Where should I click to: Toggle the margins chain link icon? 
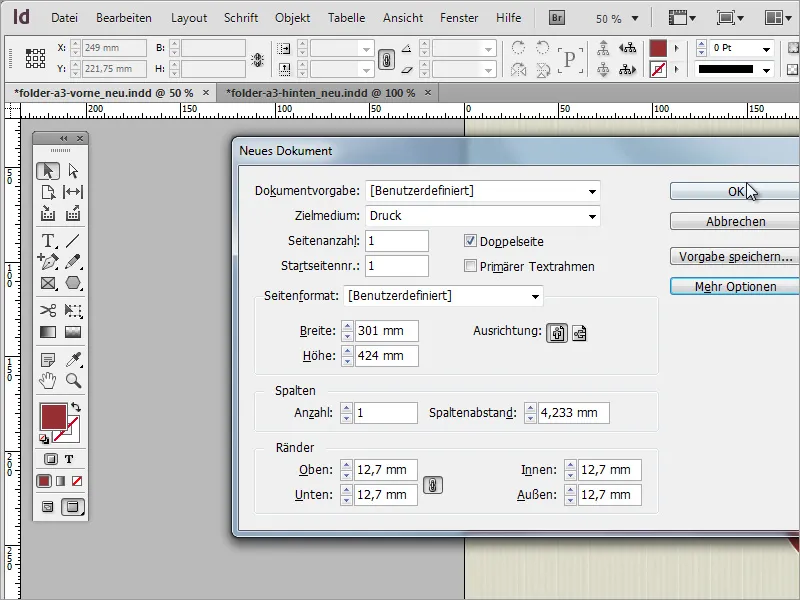433,485
